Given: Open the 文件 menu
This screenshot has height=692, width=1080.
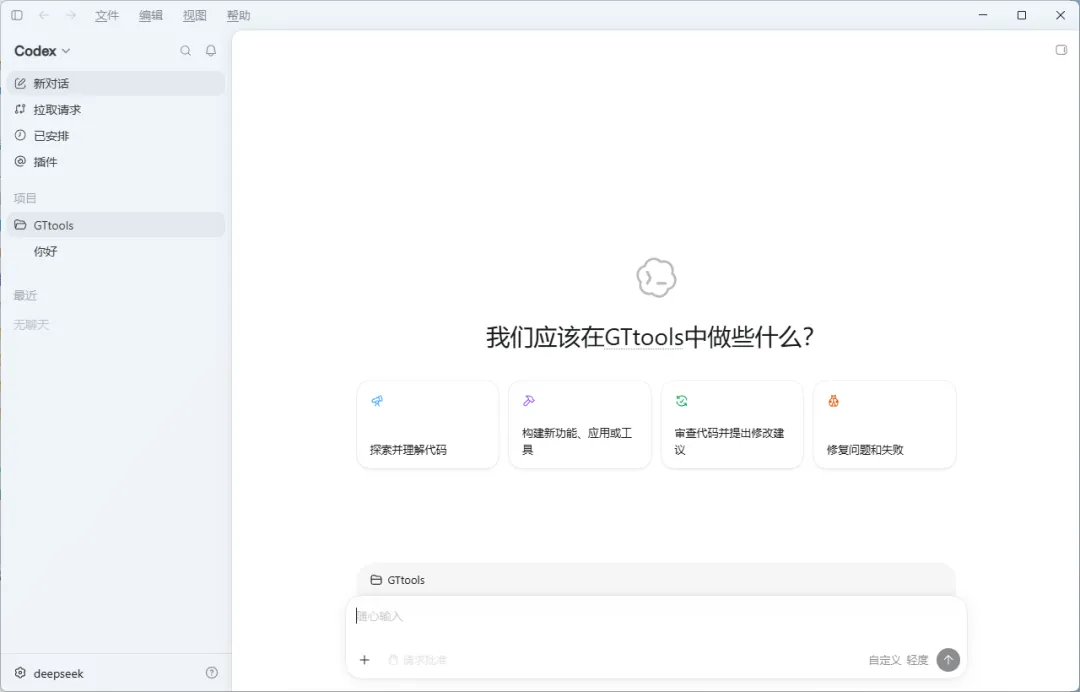Looking at the screenshot, I should click(x=107, y=15).
